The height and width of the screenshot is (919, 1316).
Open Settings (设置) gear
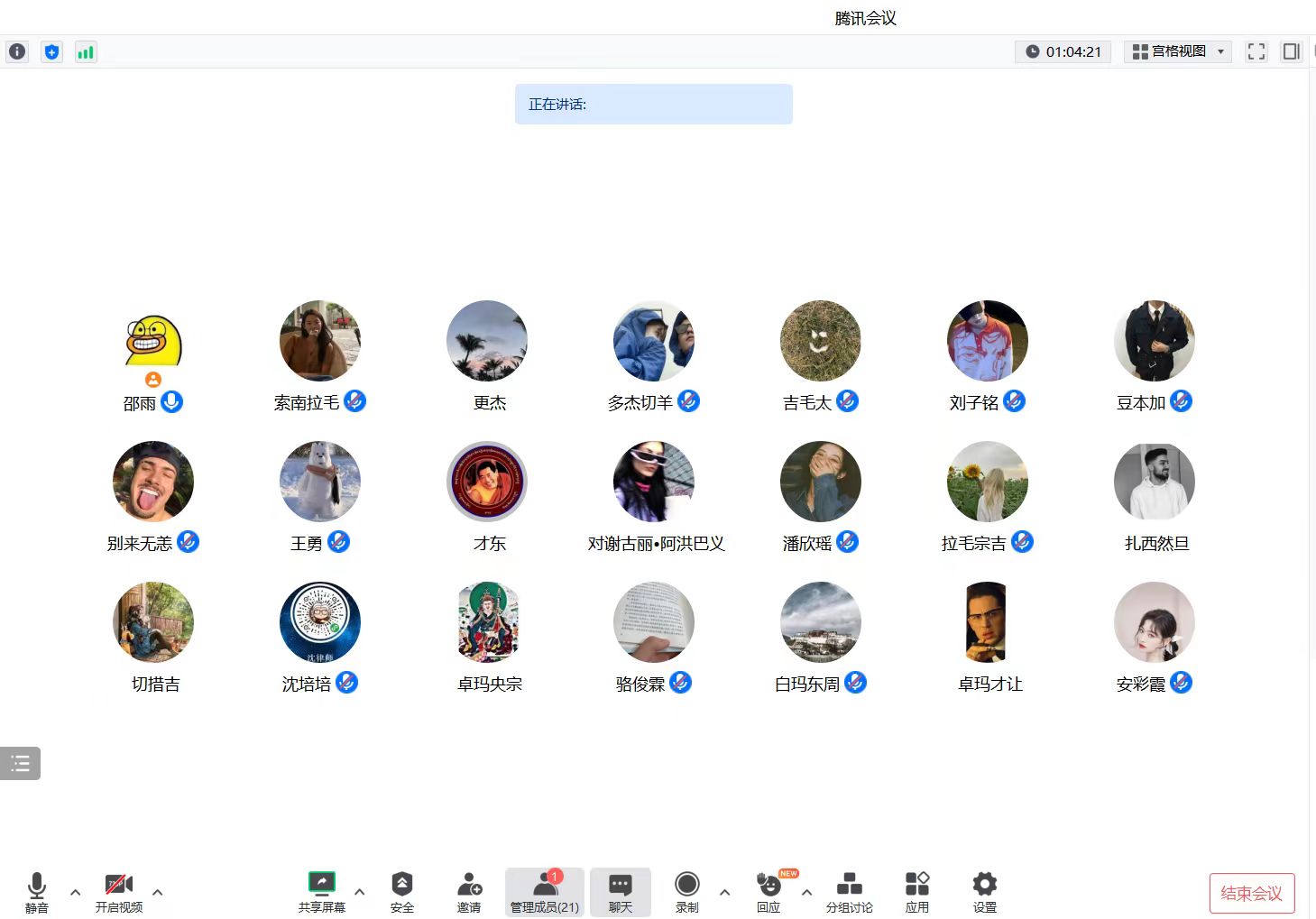984,892
